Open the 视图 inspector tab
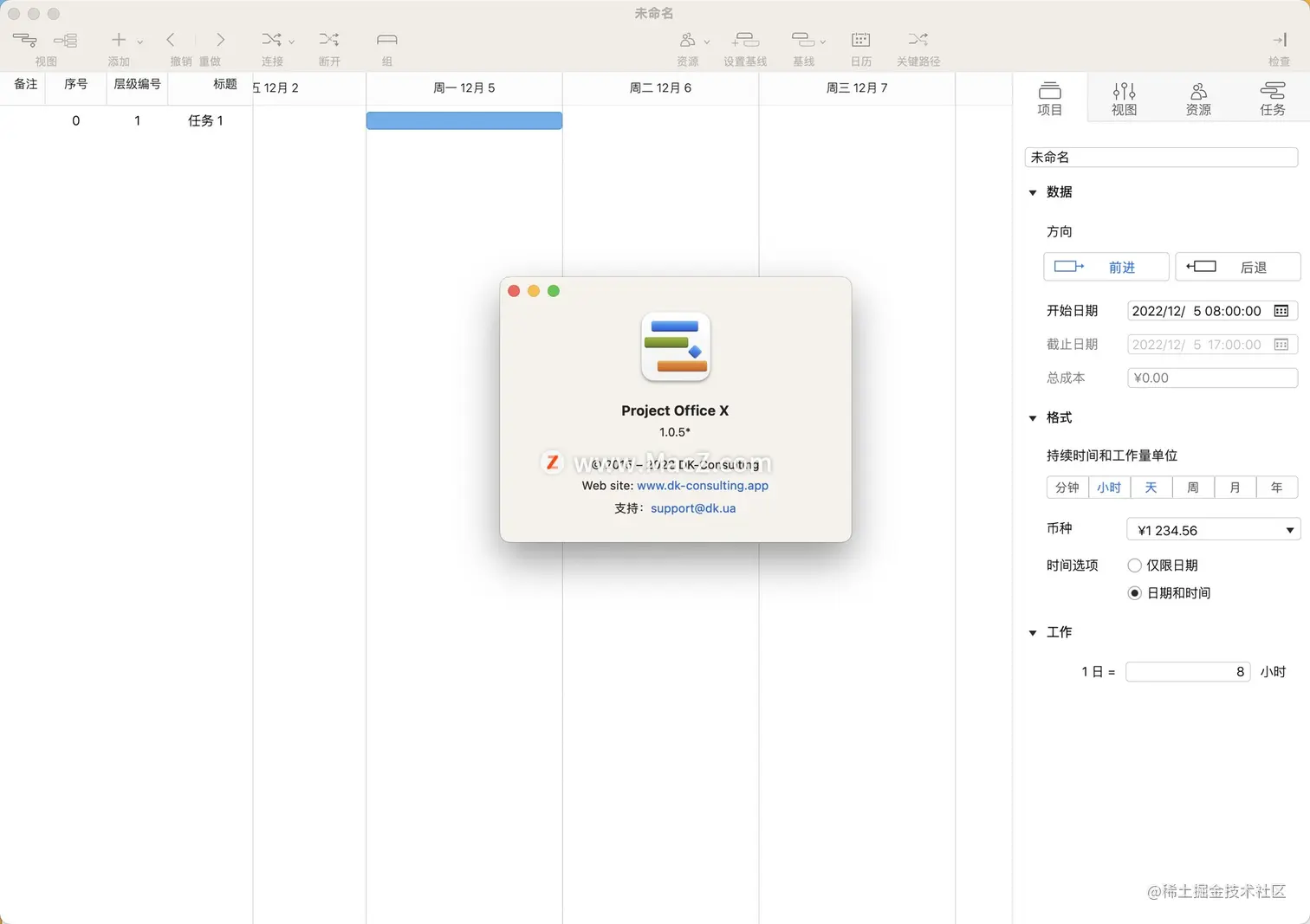 [x=1125, y=99]
